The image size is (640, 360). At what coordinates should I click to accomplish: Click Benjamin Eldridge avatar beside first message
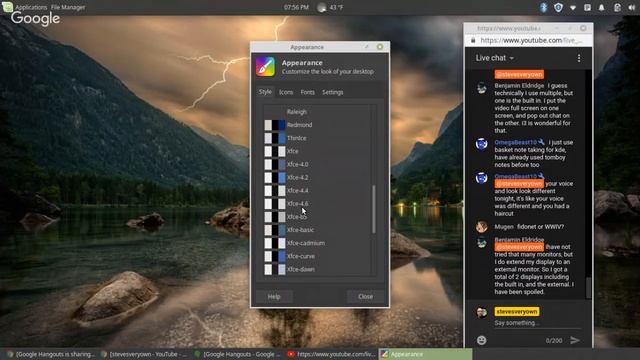(482, 88)
